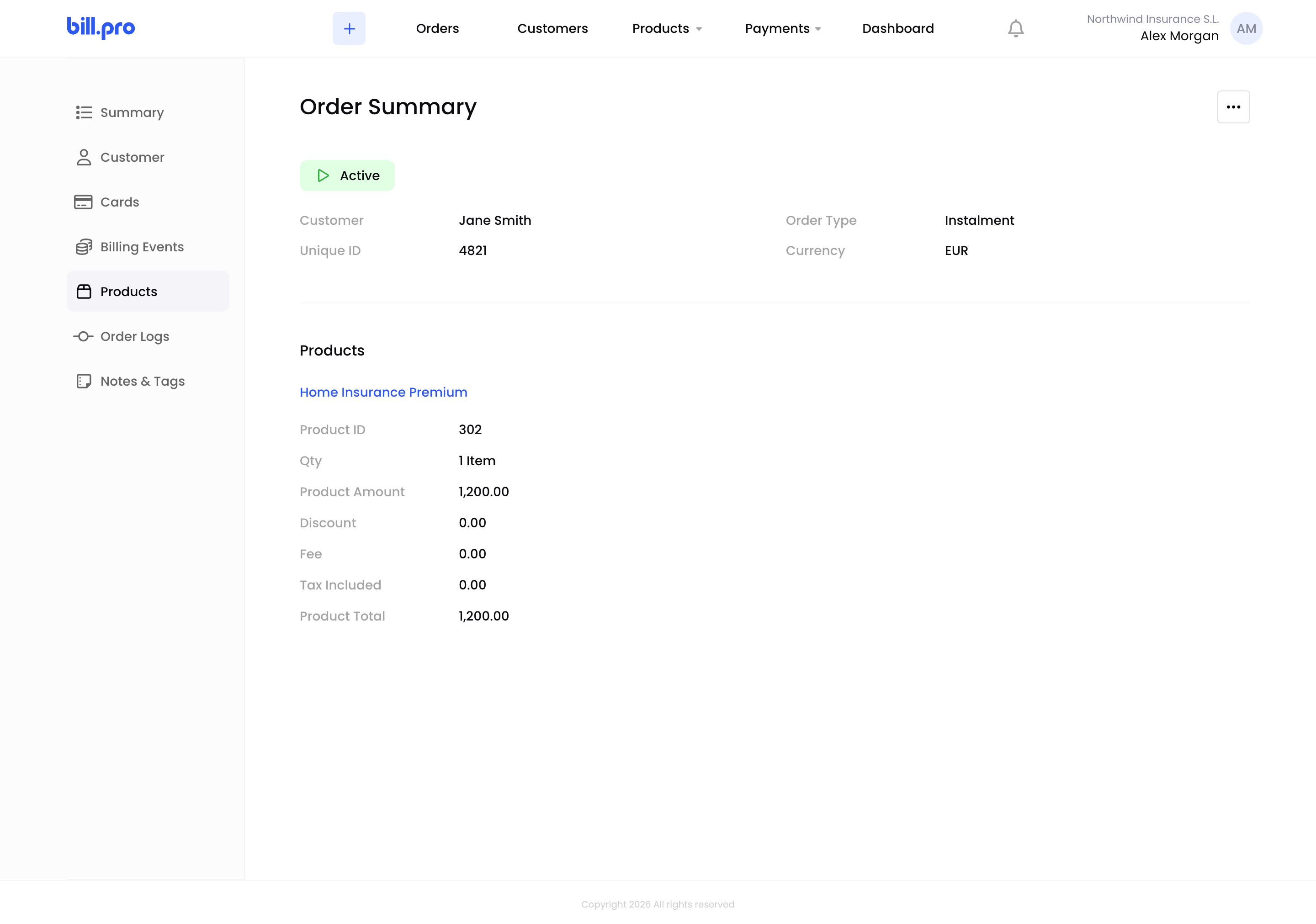The height and width of the screenshot is (924, 1316).
Task: Open the Payments menu label
Action: pos(777,28)
